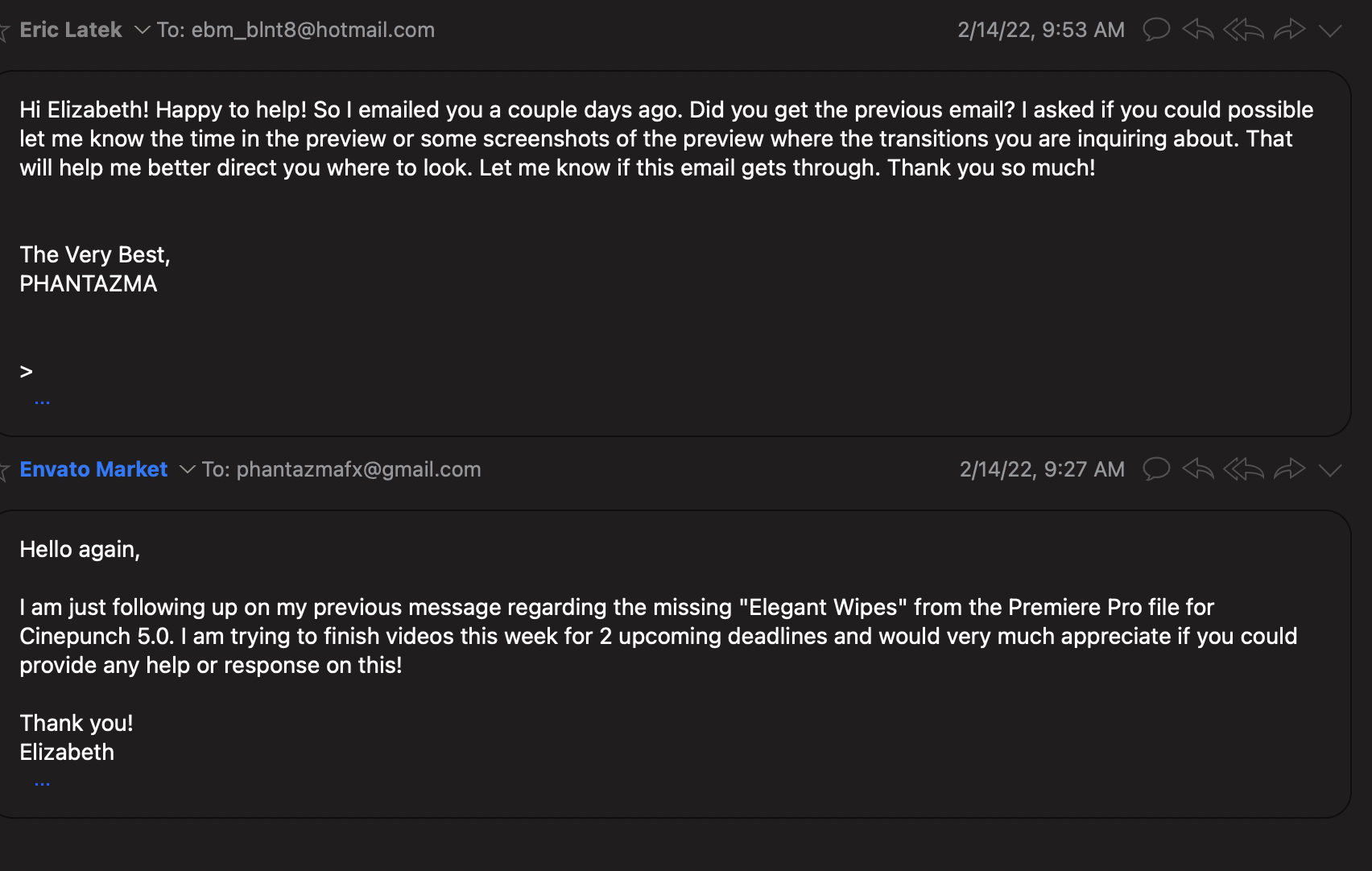Open Envato Market sender name
The width and height of the screenshot is (1372, 871).
tap(93, 469)
